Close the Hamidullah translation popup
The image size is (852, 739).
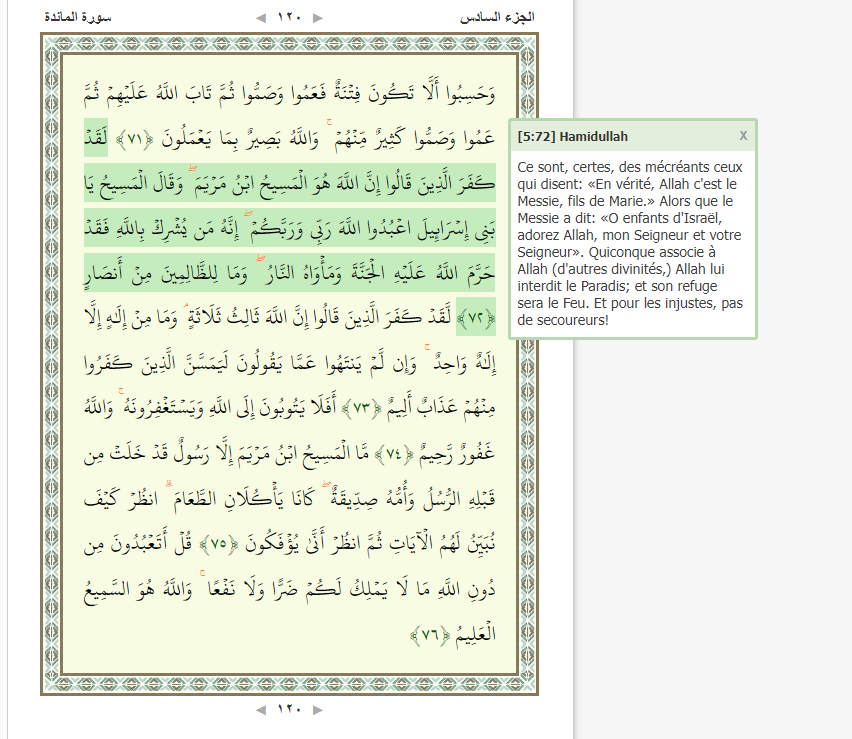click(743, 135)
